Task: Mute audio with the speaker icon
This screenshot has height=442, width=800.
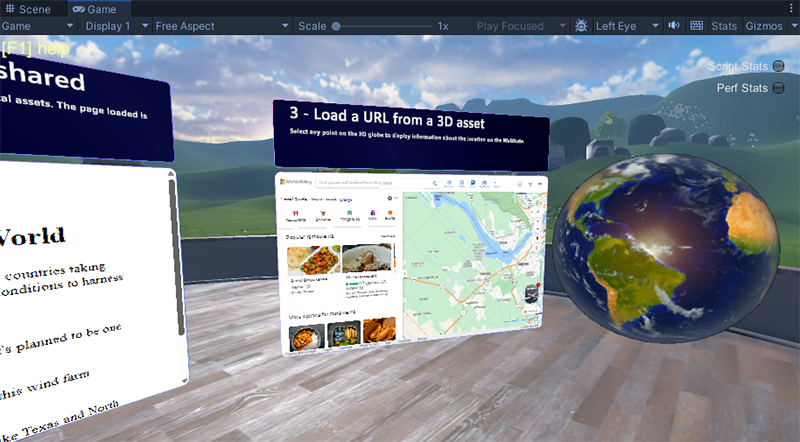Action: (x=674, y=26)
